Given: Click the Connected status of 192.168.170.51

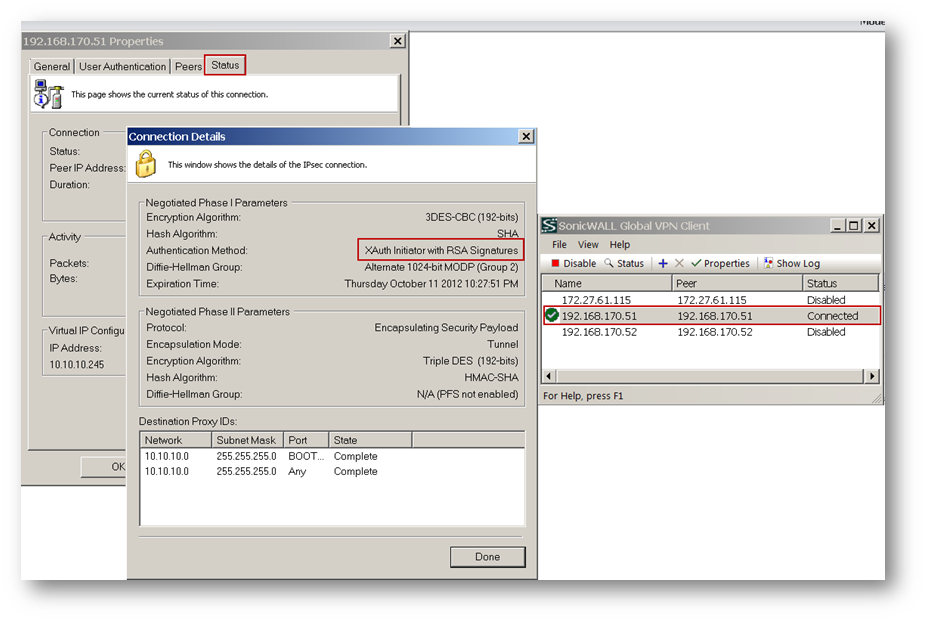Looking at the screenshot, I should coord(832,316).
